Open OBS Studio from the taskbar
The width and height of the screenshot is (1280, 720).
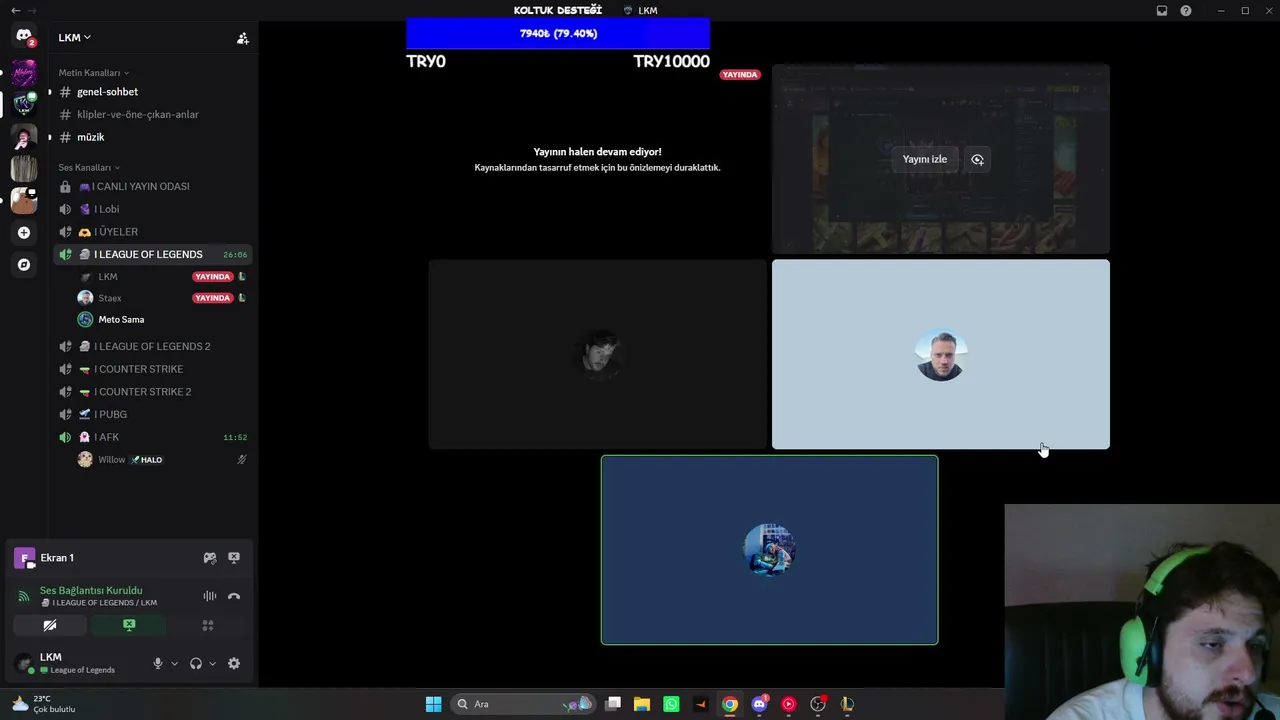(x=818, y=704)
